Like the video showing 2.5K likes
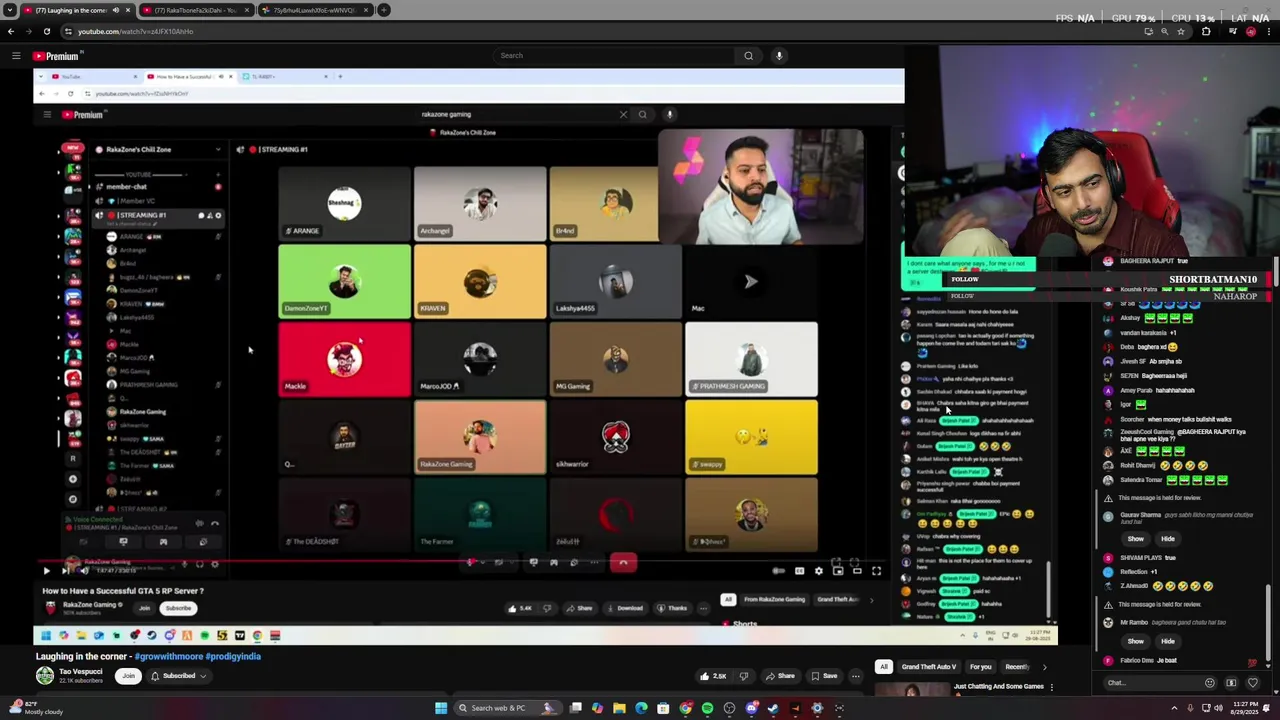 713,676
